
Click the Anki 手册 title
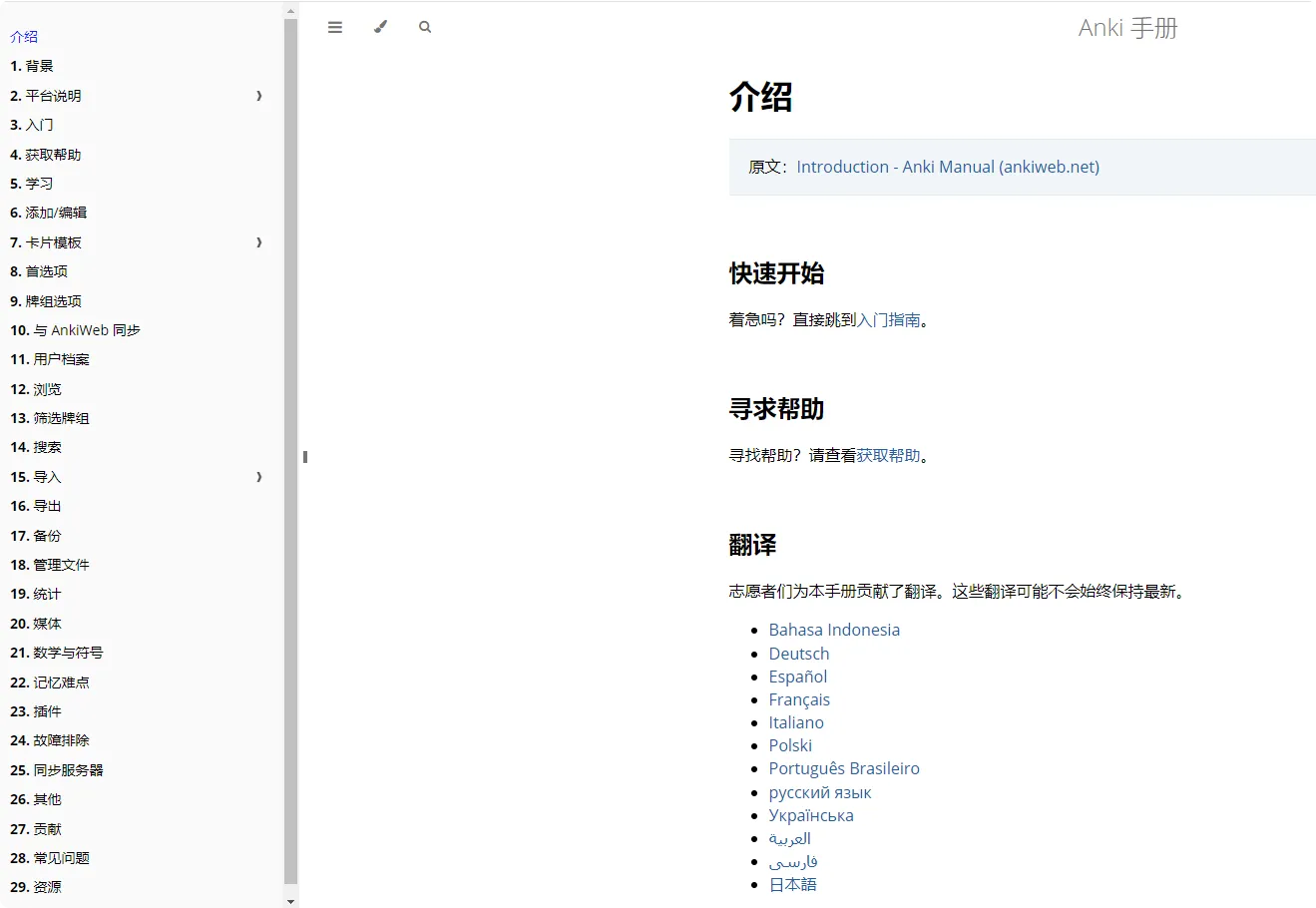[1128, 28]
